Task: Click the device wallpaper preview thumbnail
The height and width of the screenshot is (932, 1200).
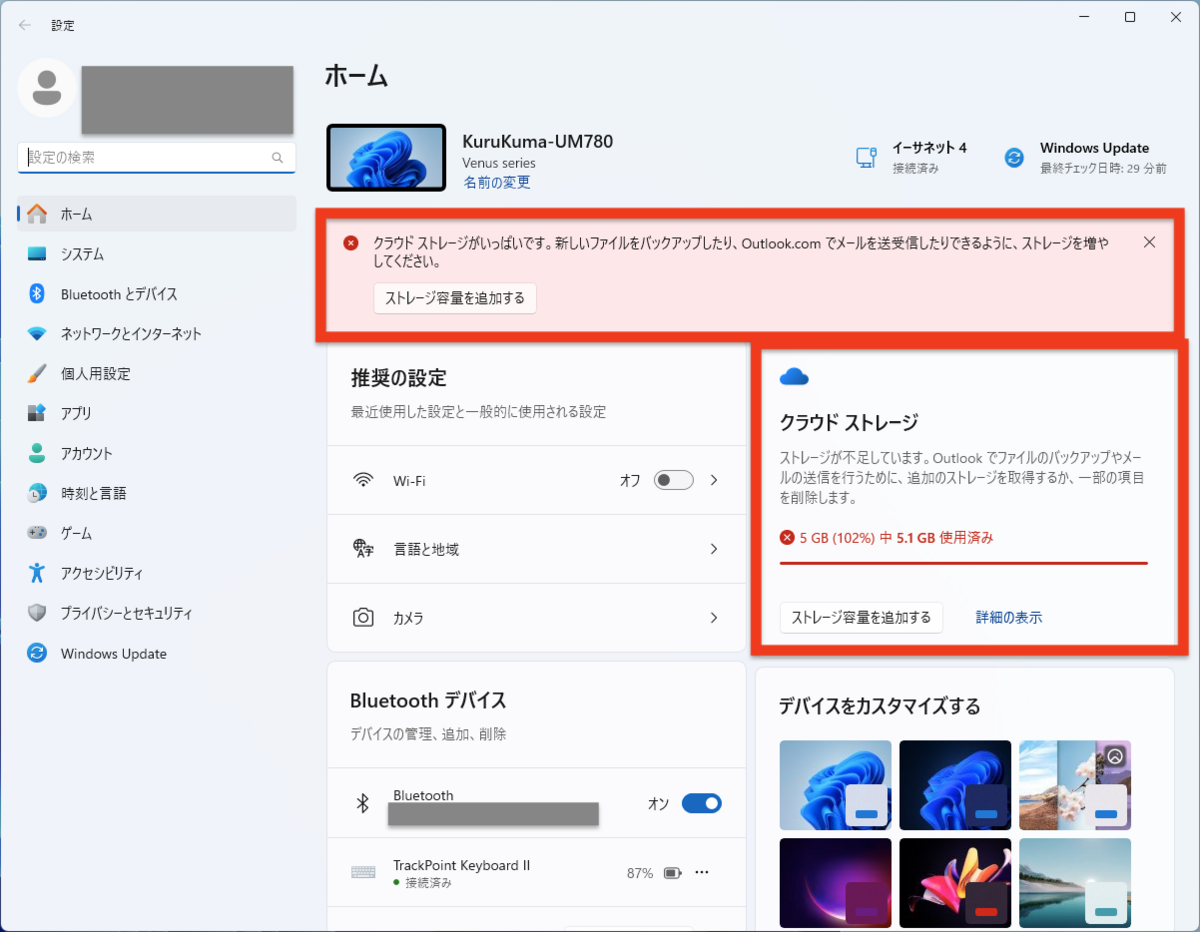Action: coord(386,158)
